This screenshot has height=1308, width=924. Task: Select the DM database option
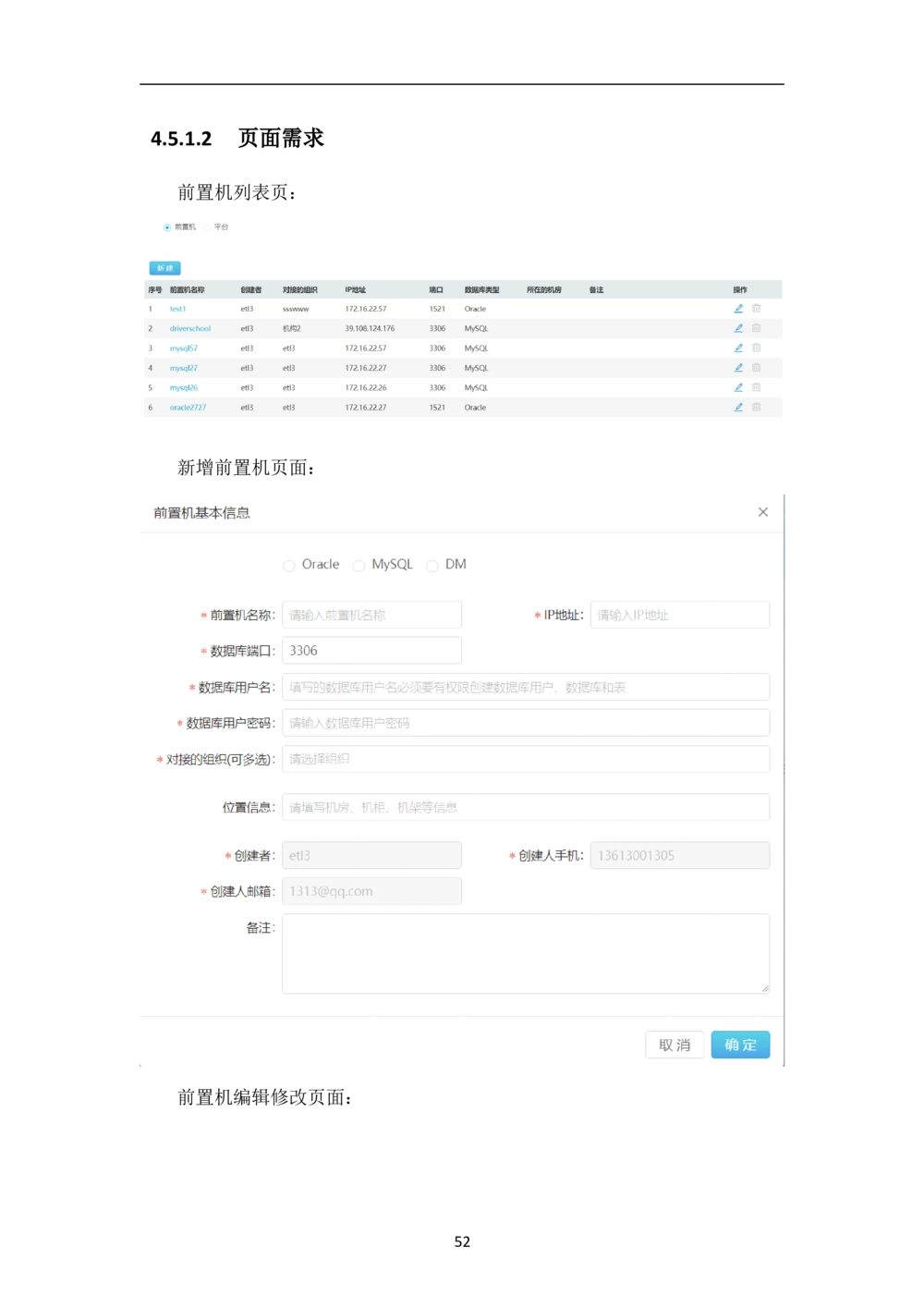coord(432,565)
